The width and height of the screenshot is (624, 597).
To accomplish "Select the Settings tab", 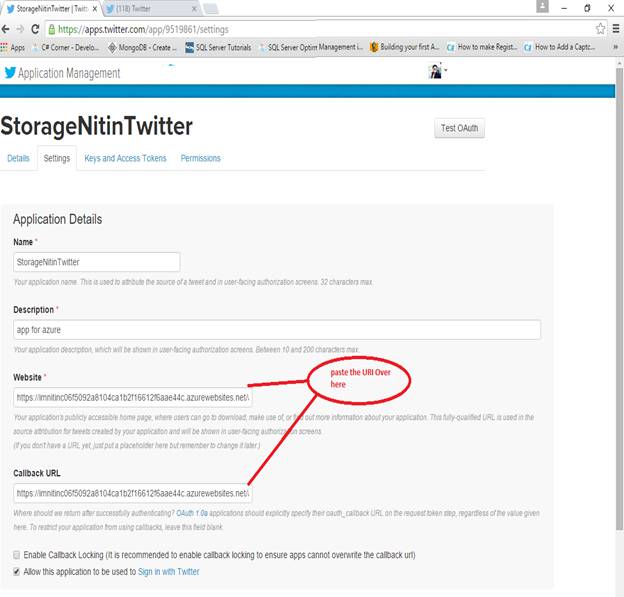I will [57, 158].
